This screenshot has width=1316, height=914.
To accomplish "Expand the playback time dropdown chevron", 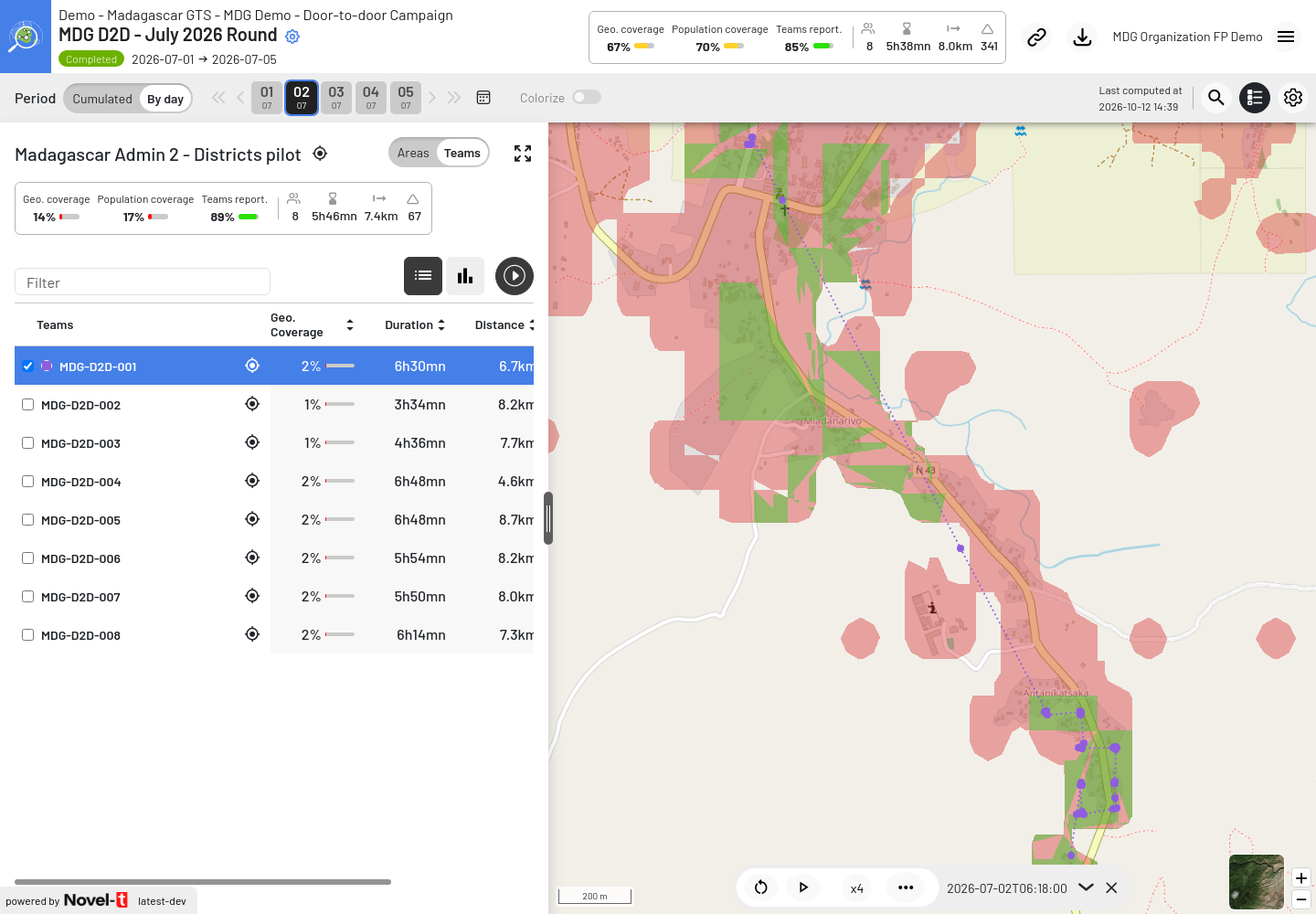I will pyautogui.click(x=1086, y=887).
